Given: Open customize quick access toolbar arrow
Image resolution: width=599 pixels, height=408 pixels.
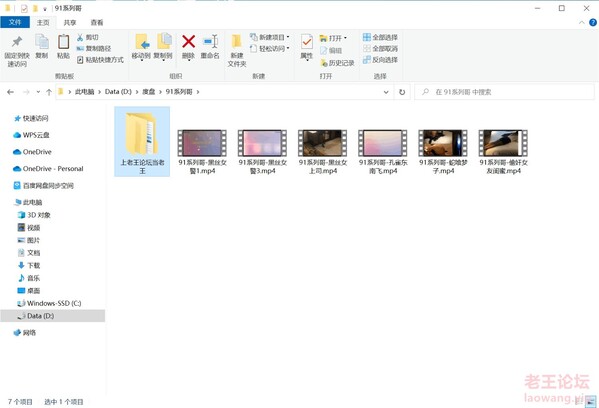Looking at the screenshot, I should pos(45,8).
